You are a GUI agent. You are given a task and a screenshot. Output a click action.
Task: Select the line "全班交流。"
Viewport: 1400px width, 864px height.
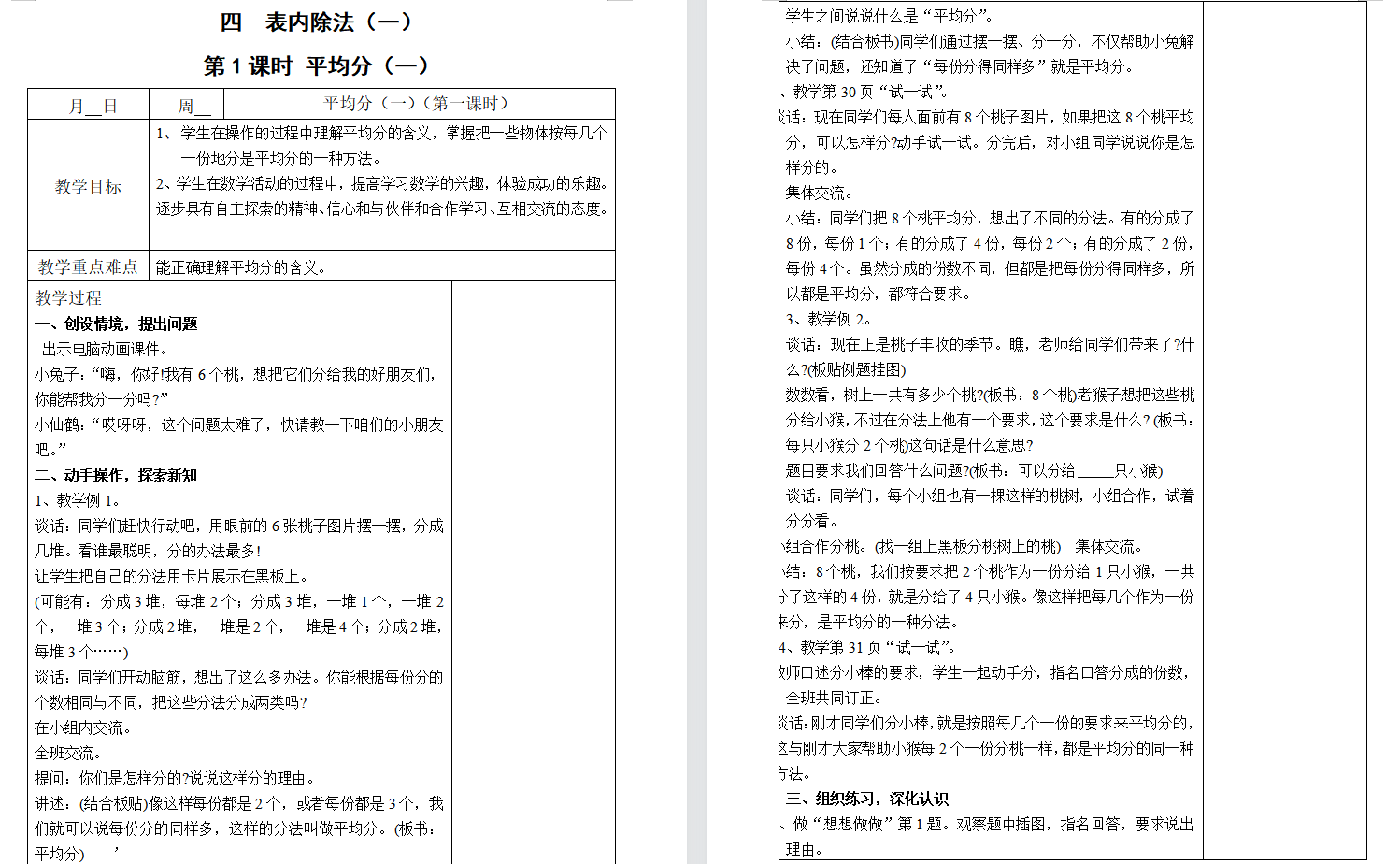coord(69,753)
